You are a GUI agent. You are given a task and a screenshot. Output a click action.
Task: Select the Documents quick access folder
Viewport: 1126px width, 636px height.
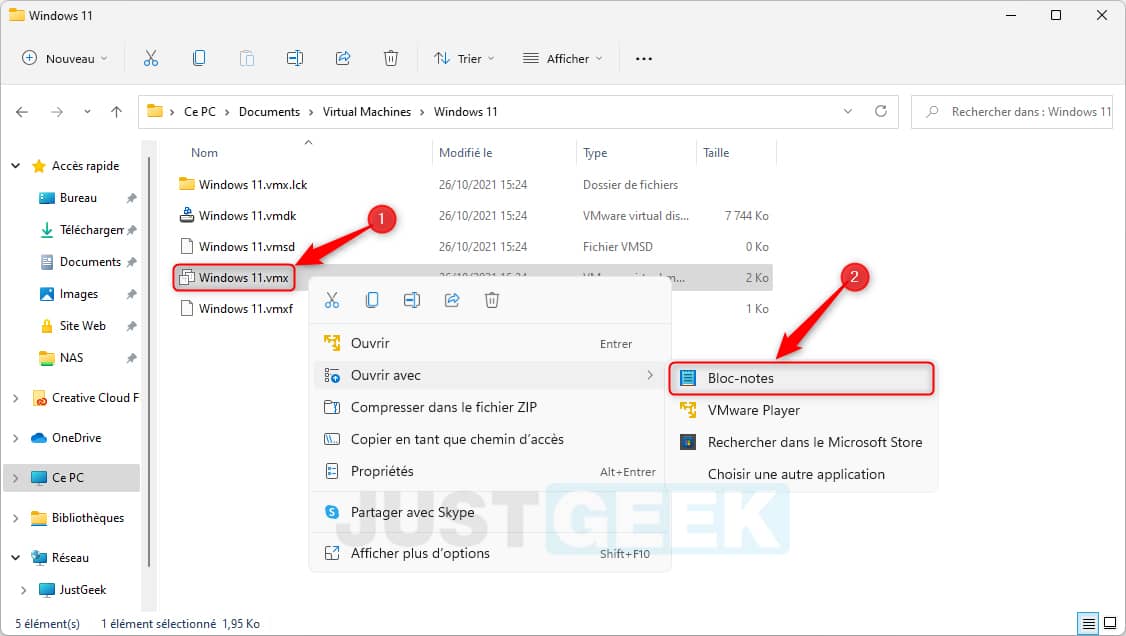90,262
